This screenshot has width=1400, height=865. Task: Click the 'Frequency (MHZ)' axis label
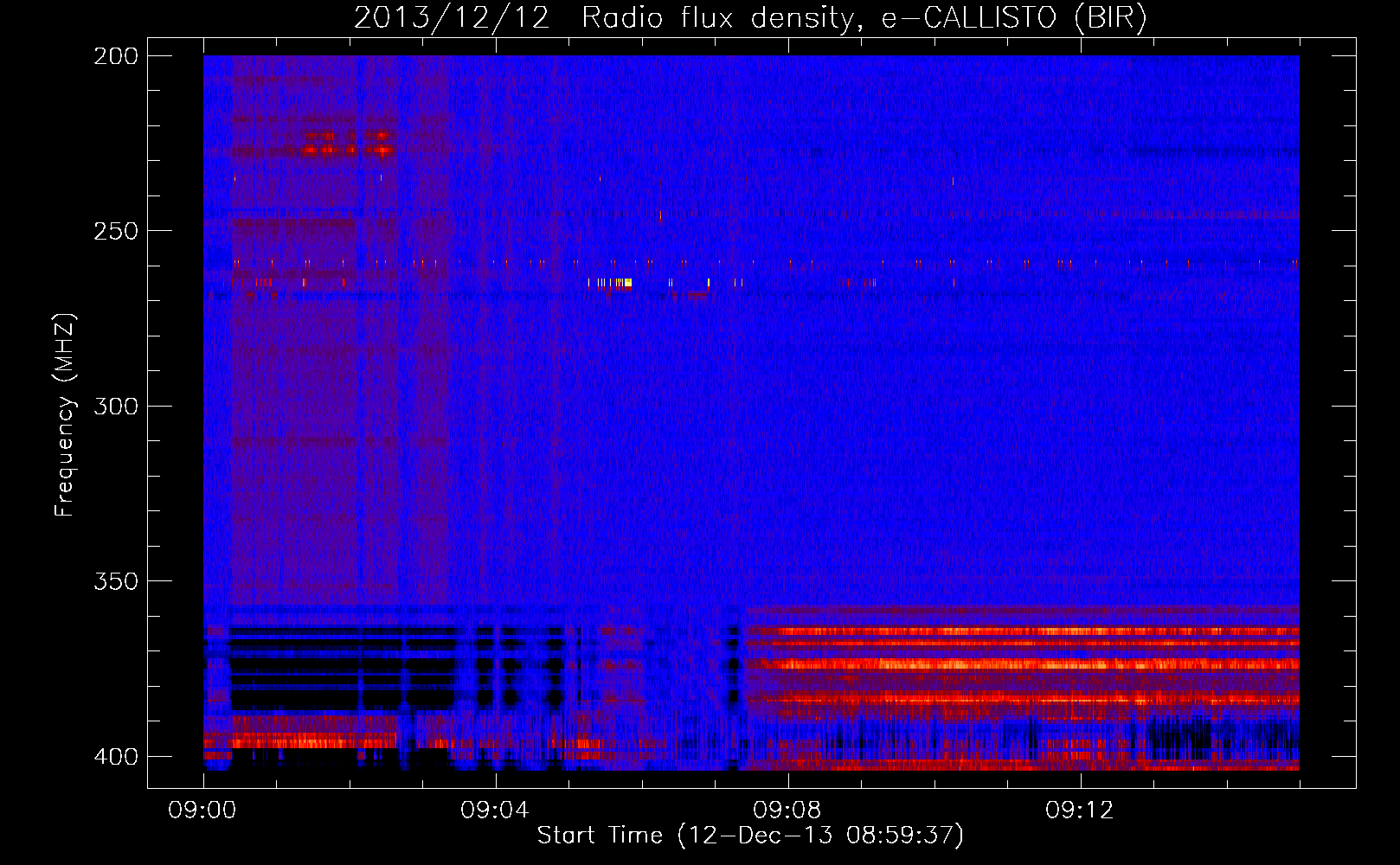[x=65, y=415]
